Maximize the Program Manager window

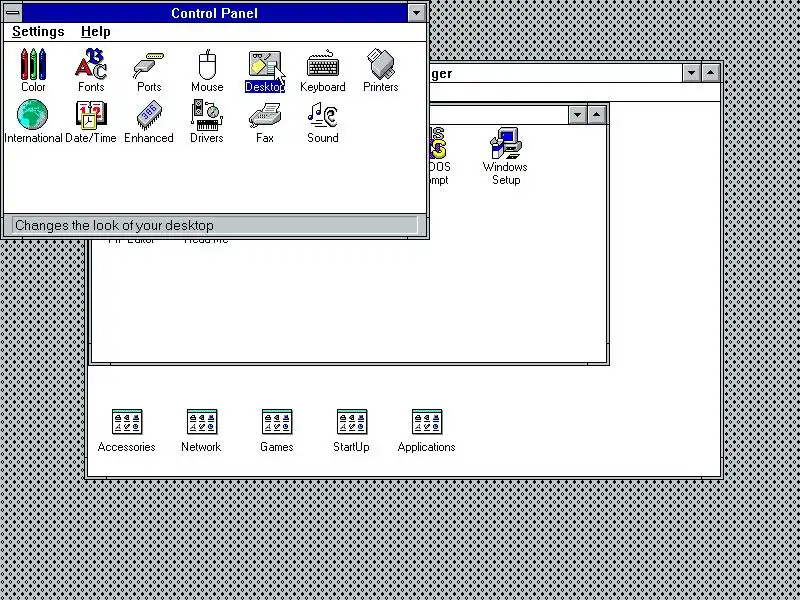tap(710, 73)
